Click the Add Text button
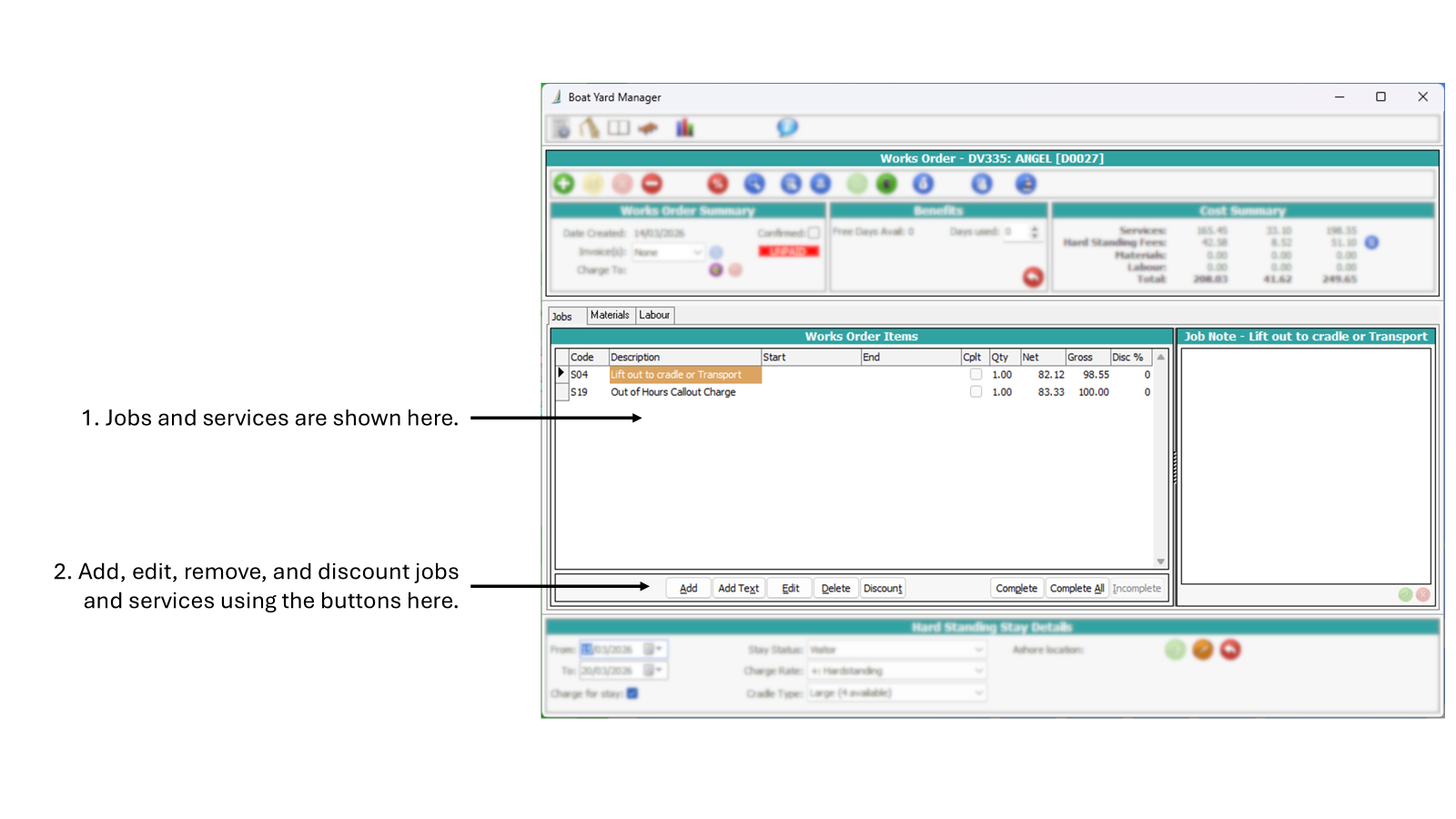The image size is (1456, 819). click(x=739, y=588)
